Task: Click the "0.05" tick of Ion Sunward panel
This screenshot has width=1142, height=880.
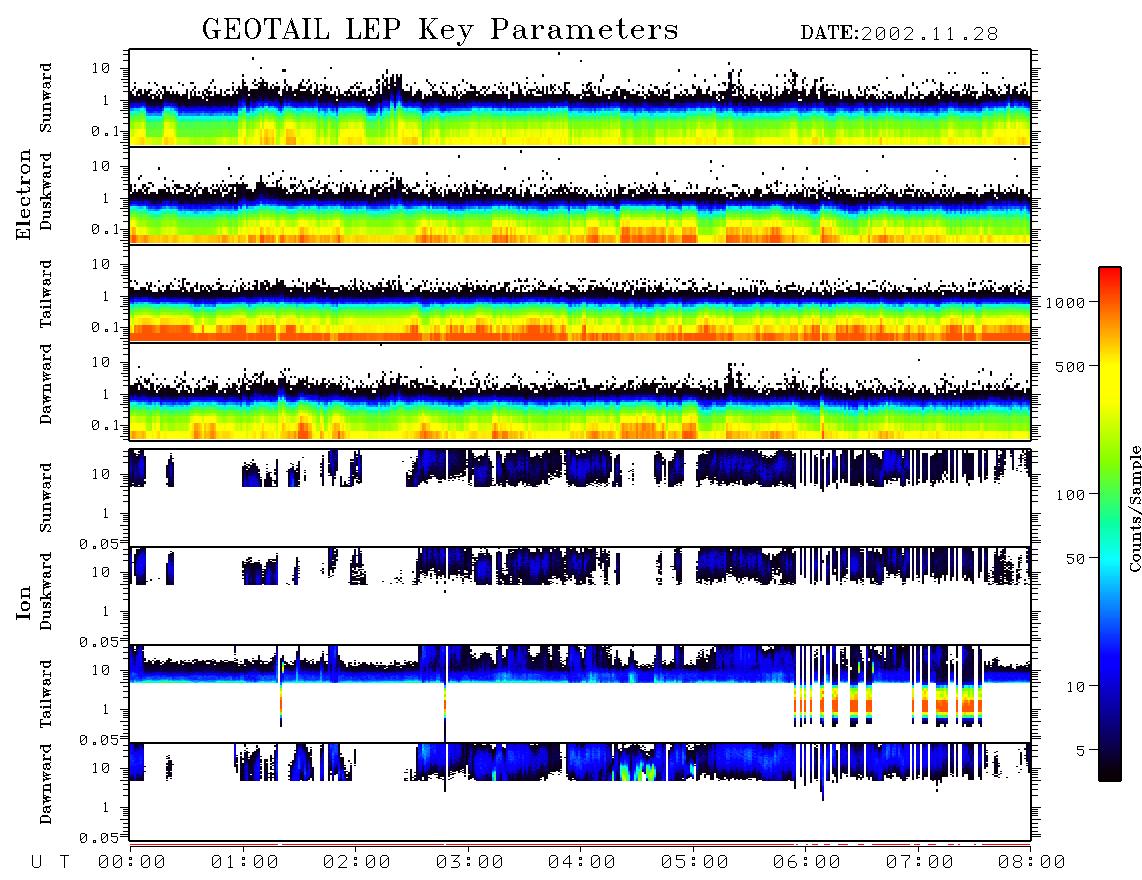Action: (x=99, y=544)
